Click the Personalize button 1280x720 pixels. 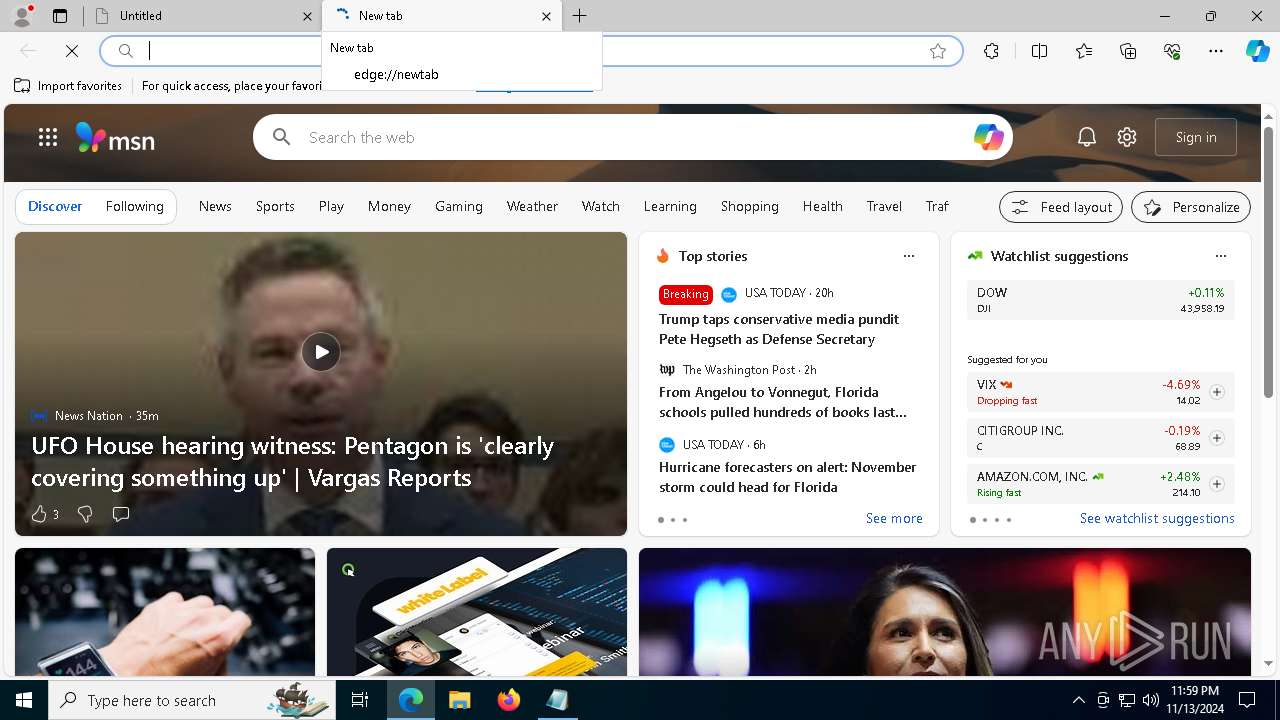(1191, 207)
